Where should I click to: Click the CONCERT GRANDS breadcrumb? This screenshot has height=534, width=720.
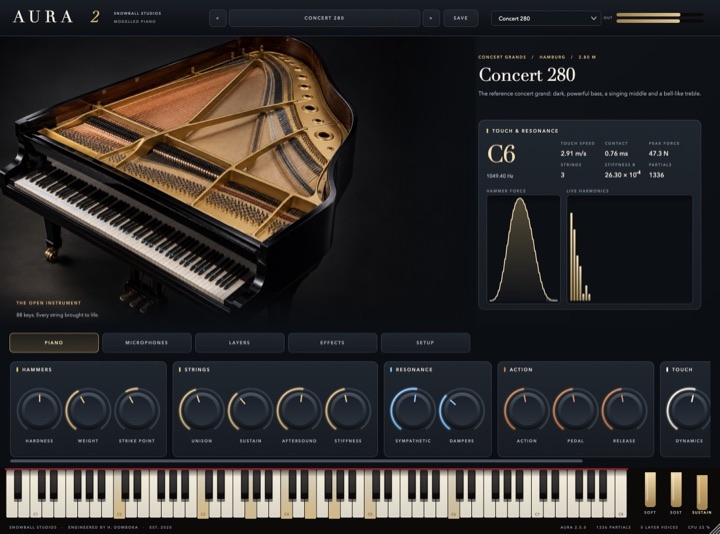(x=502, y=57)
